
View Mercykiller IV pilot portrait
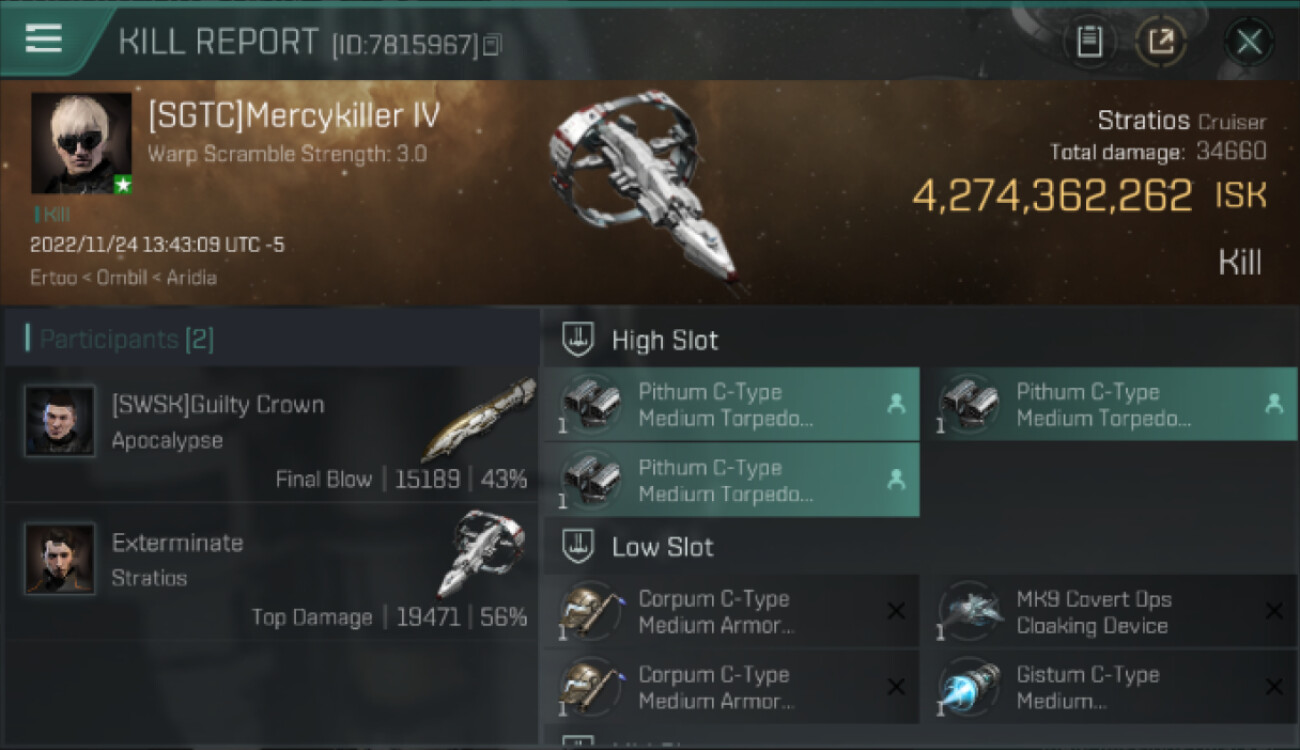[81, 143]
